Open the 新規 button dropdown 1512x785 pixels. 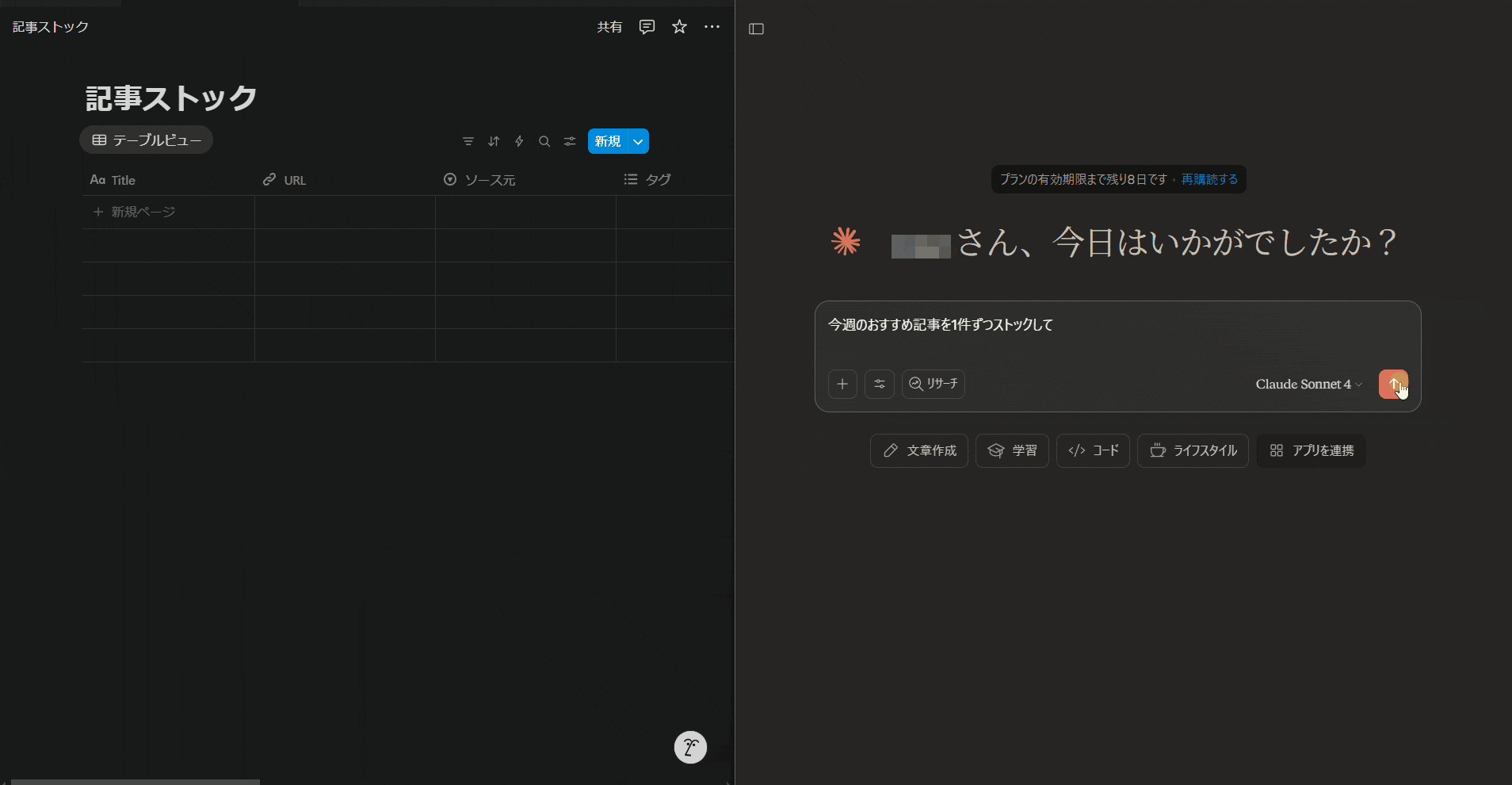636,141
